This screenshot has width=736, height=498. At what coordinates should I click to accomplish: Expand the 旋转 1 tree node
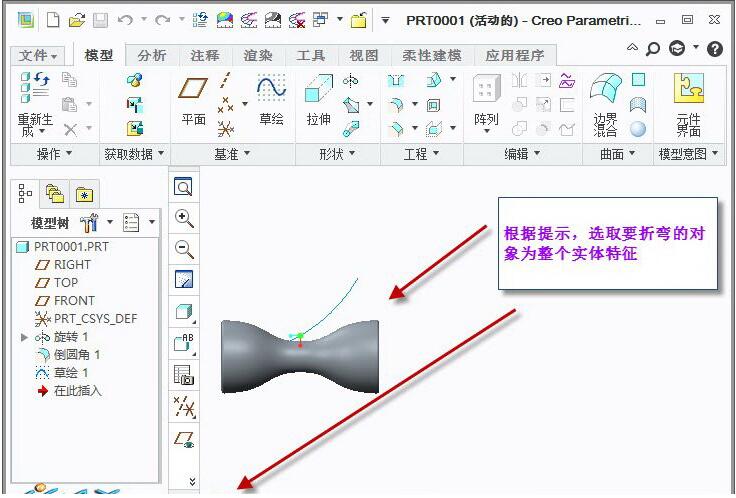24,337
